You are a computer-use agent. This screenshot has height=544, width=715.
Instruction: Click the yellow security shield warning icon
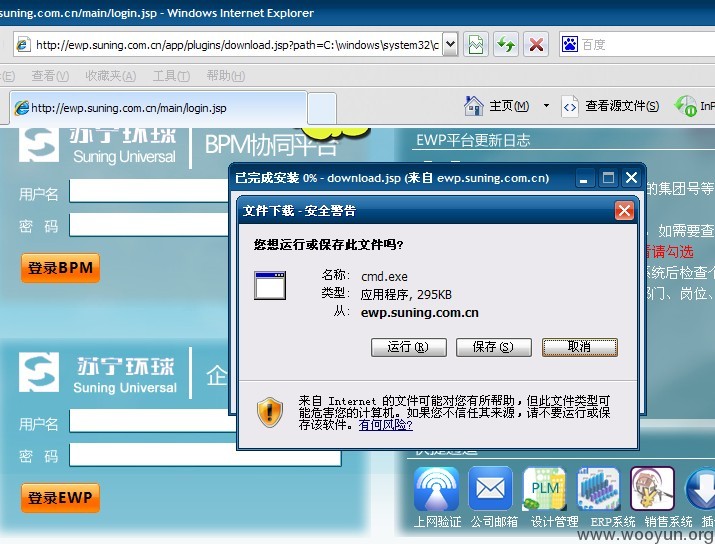coord(270,412)
